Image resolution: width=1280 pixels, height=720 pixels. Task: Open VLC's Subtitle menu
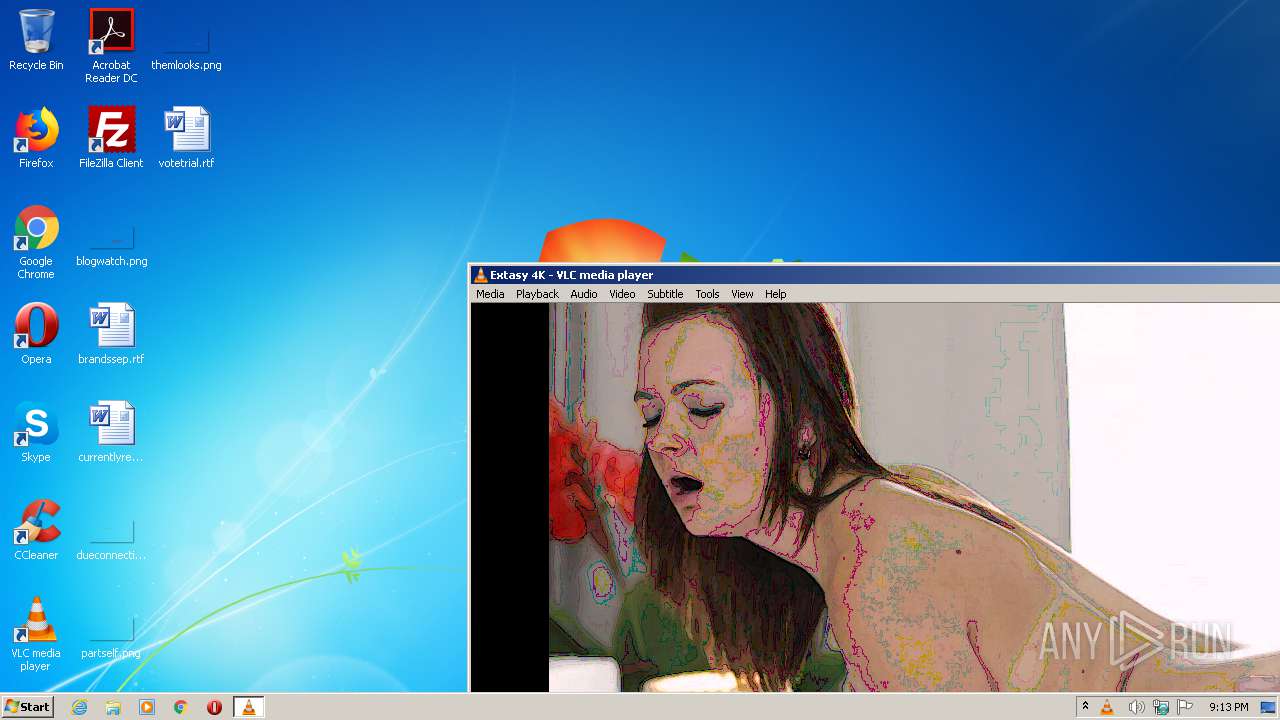pyautogui.click(x=665, y=294)
